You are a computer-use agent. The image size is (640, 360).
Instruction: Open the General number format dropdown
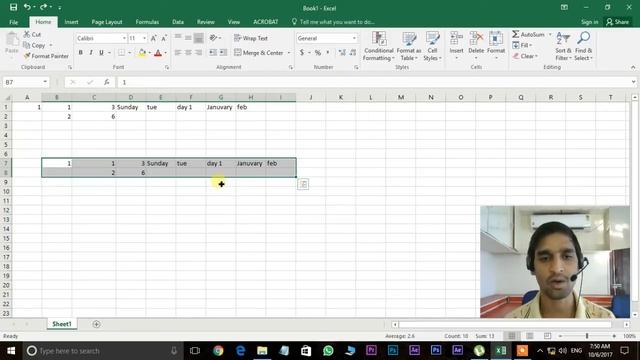[x=354, y=38]
